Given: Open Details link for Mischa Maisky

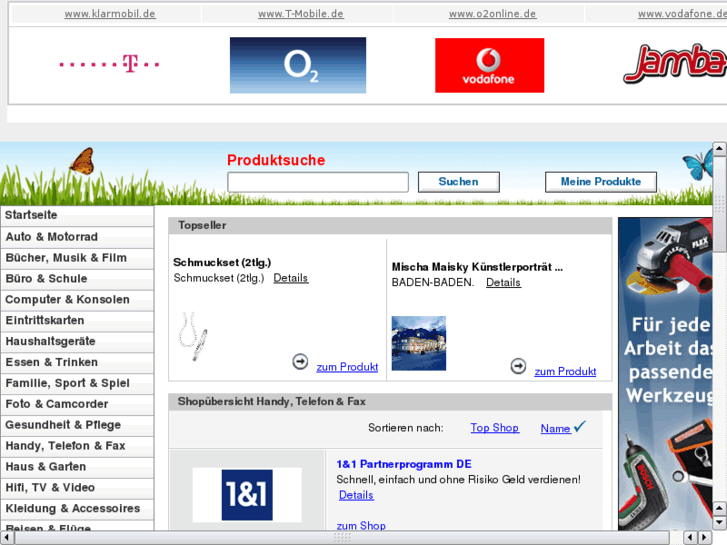Looking at the screenshot, I should tap(504, 282).
